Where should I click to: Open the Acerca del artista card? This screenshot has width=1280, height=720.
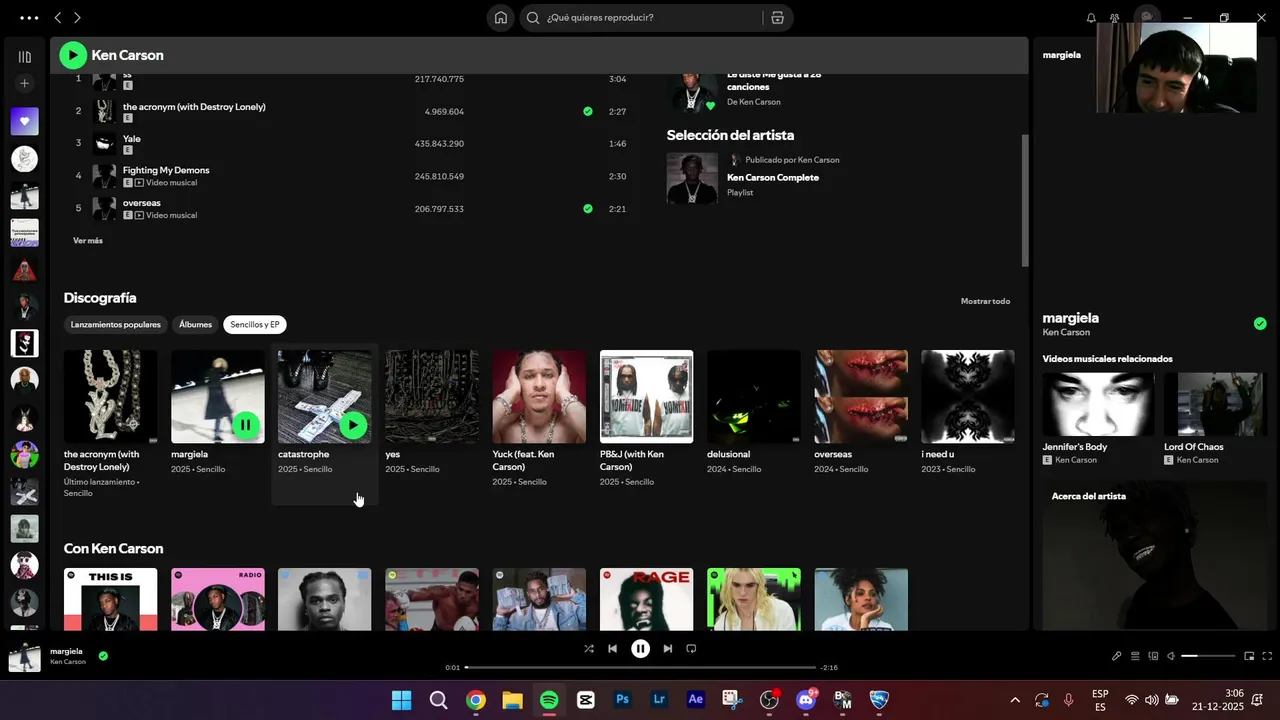[x=1154, y=555]
